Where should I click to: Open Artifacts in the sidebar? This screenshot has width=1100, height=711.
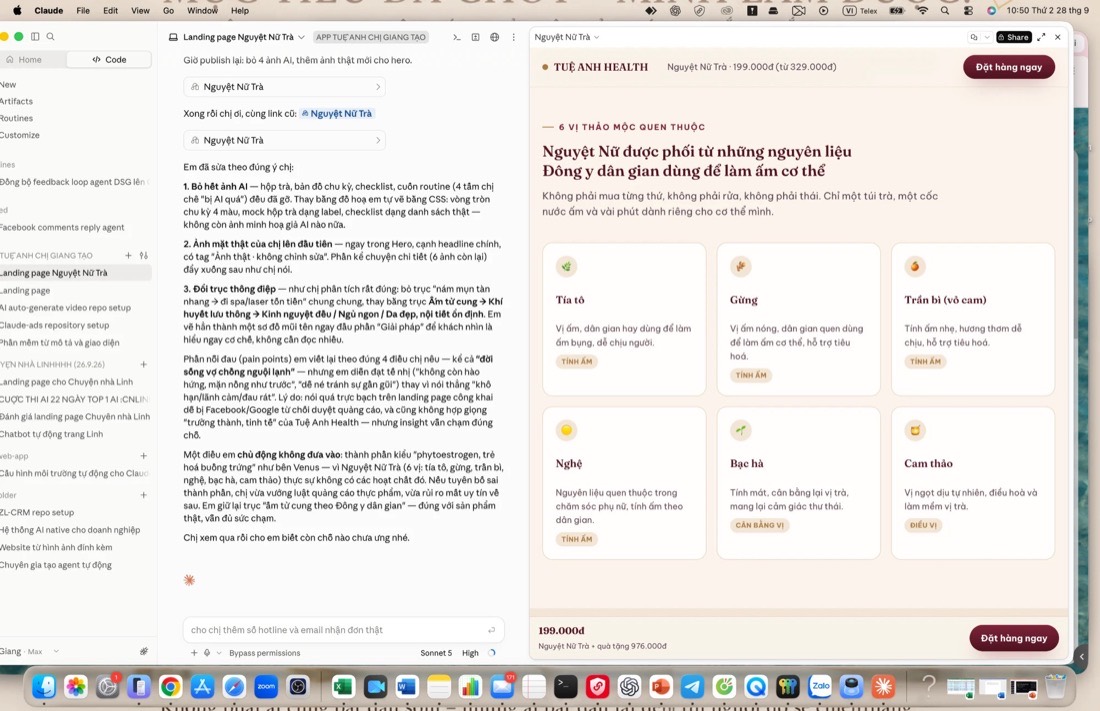tap(16, 101)
